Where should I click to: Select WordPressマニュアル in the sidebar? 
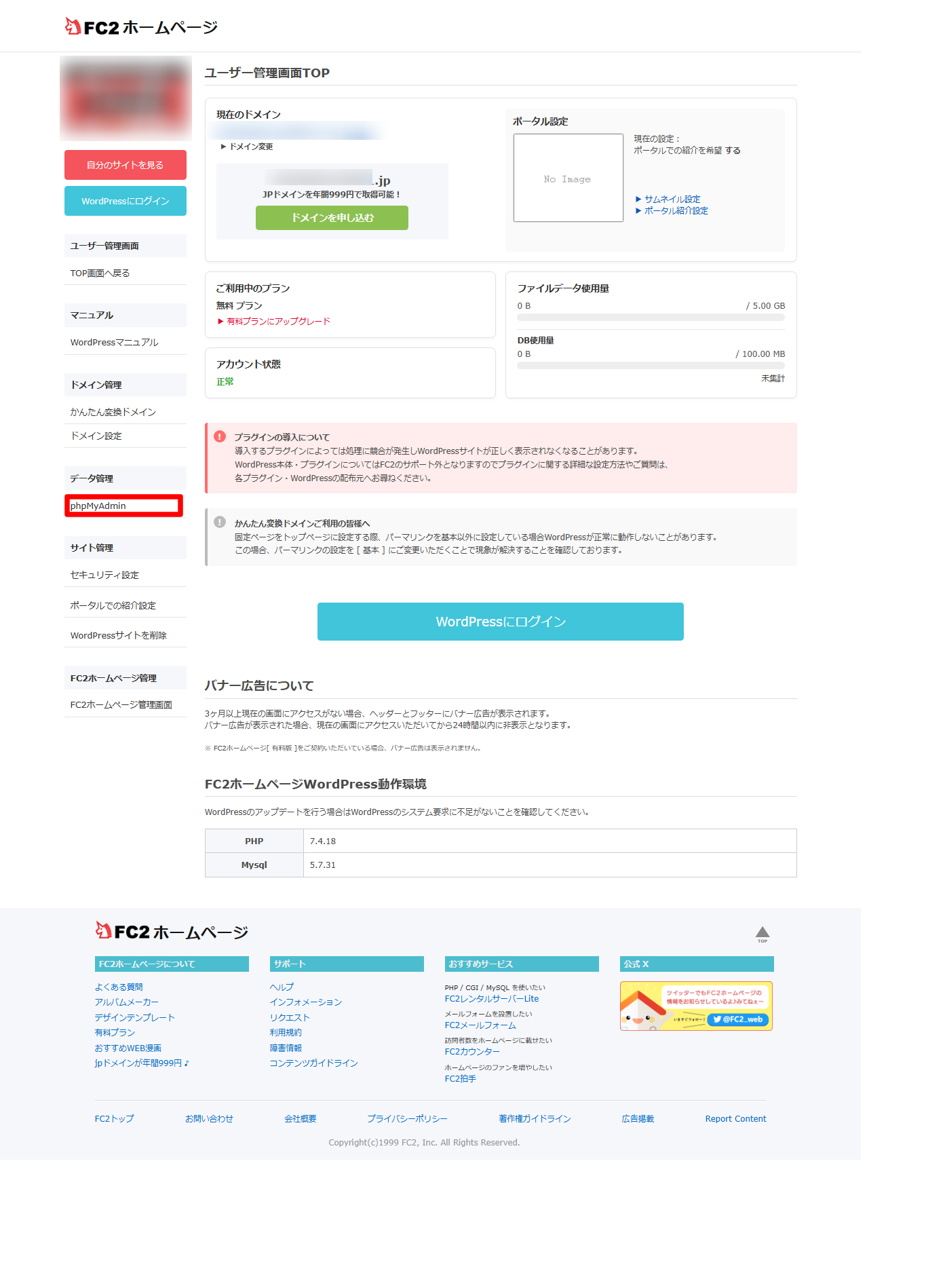pyautogui.click(x=114, y=342)
